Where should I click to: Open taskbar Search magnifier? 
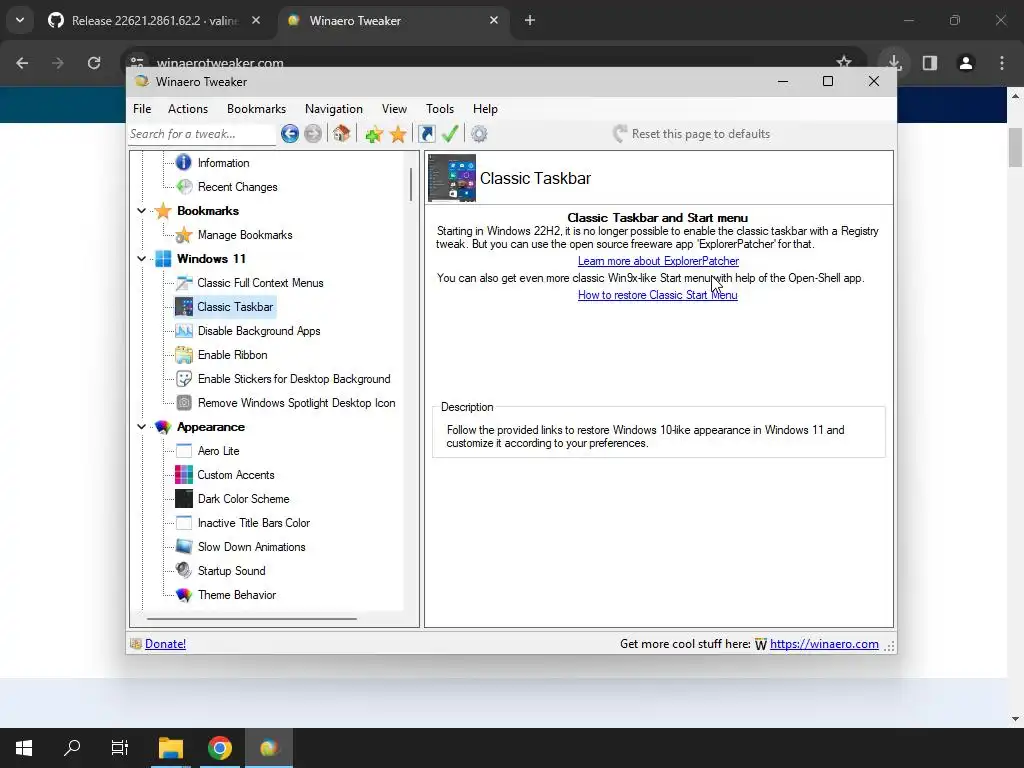pos(72,748)
